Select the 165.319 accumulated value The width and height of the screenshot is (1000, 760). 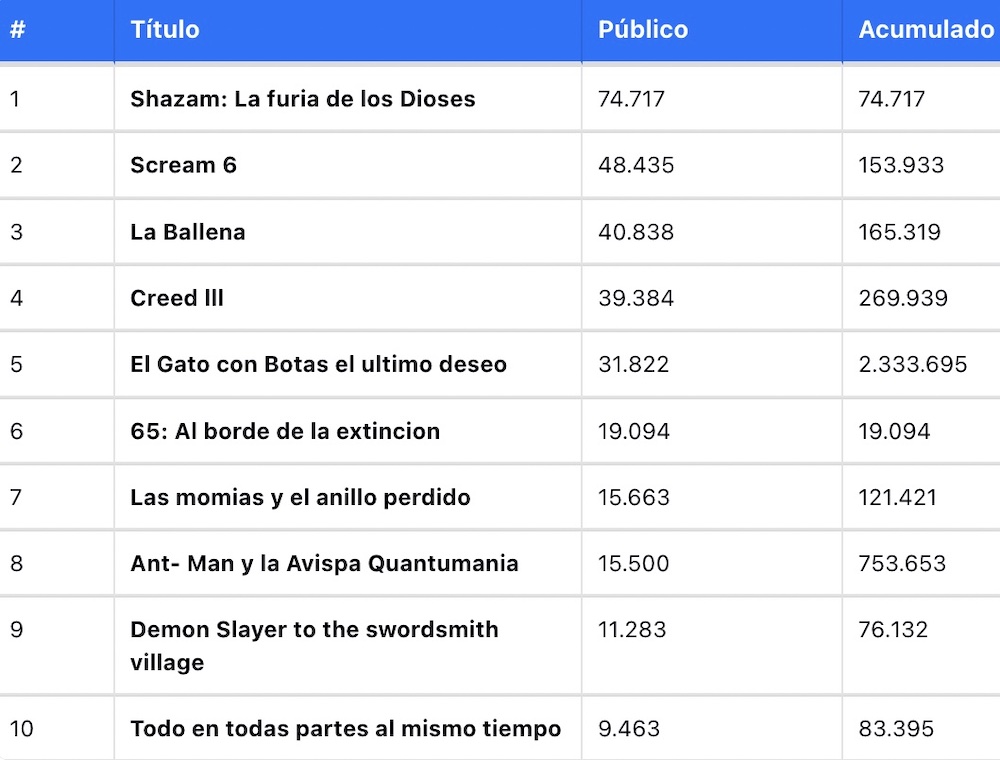tap(899, 232)
